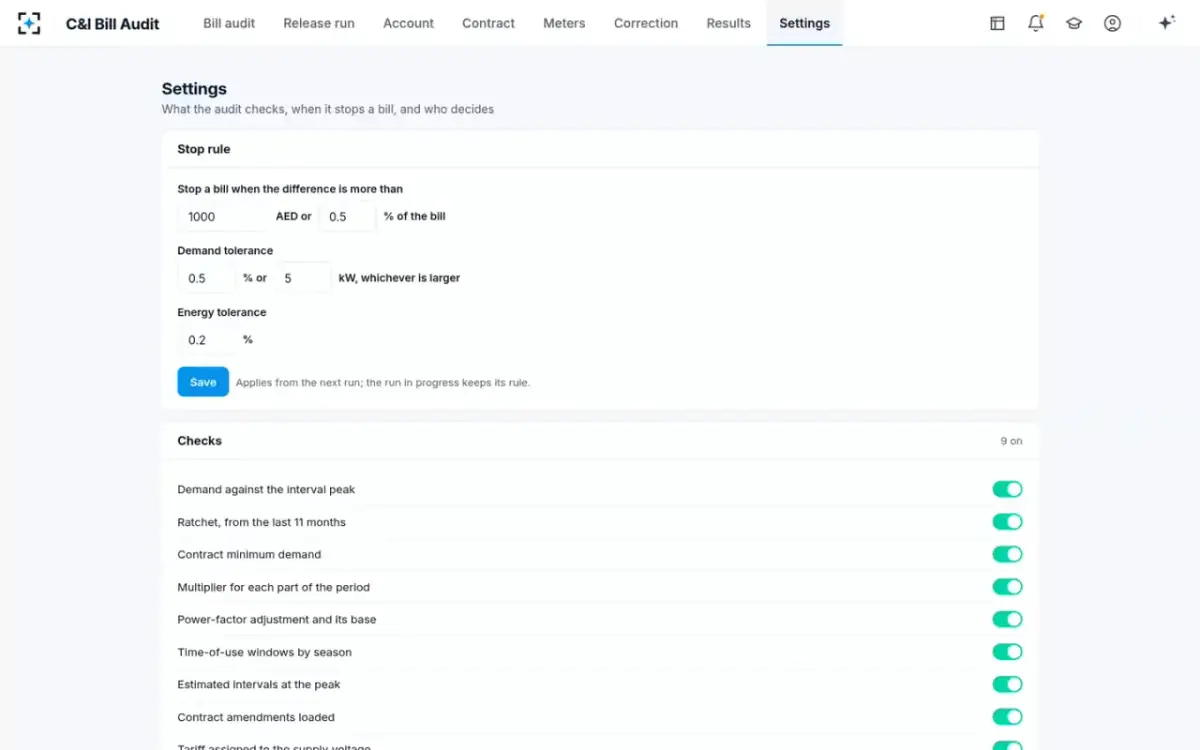Open the sparkle AI assistant icon

[x=1166, y=23]
